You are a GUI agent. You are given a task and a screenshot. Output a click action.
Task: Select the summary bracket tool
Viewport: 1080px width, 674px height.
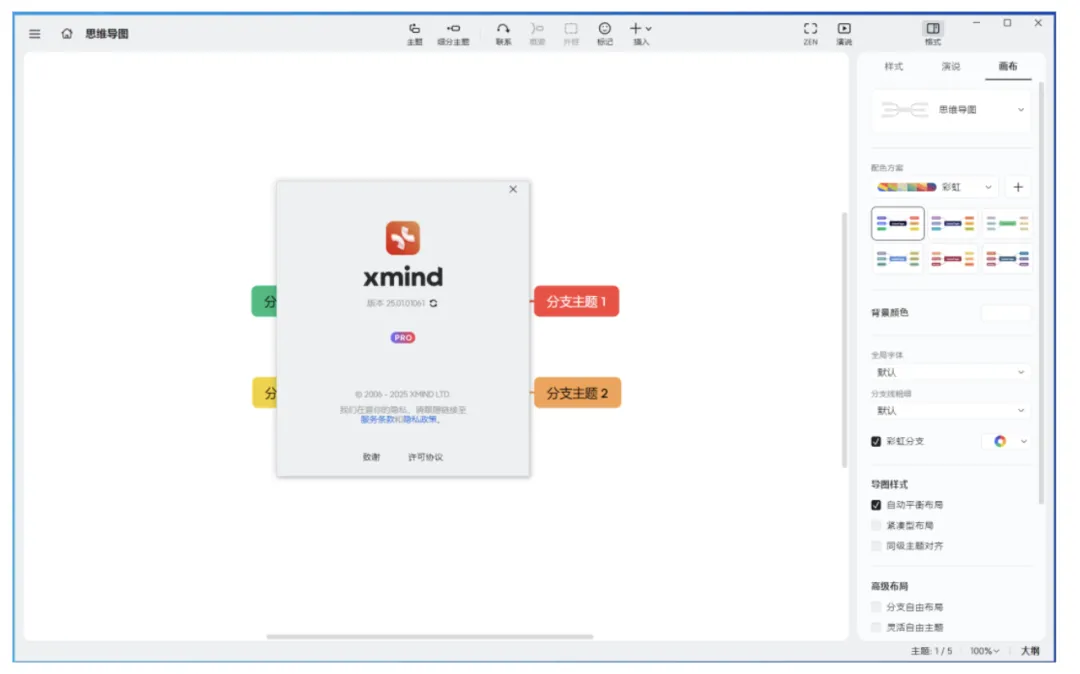pos(537,34)
